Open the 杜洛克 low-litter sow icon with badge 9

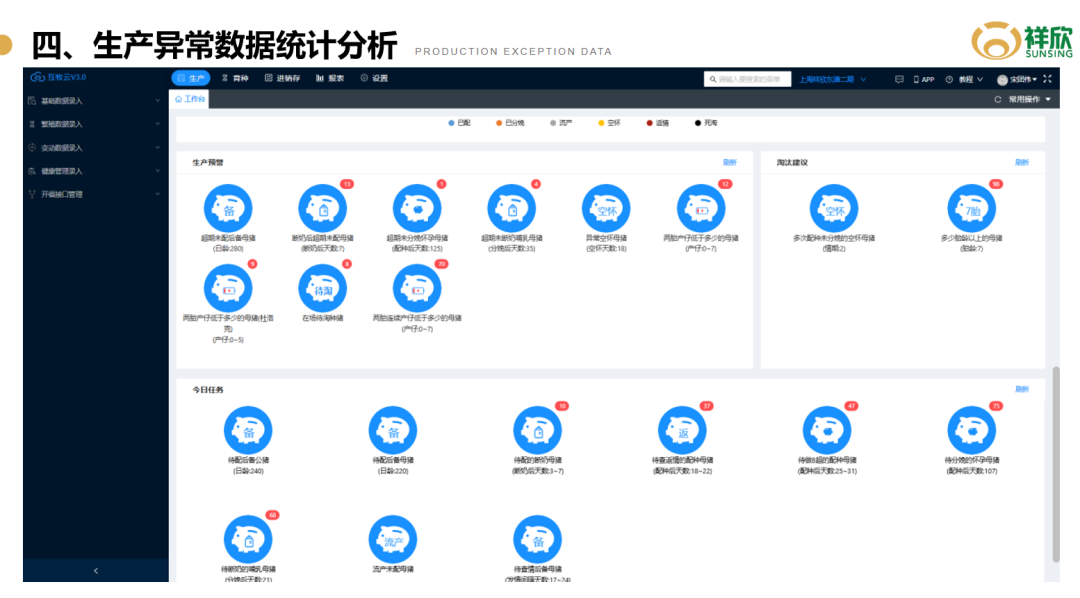[x=228, y=288]
